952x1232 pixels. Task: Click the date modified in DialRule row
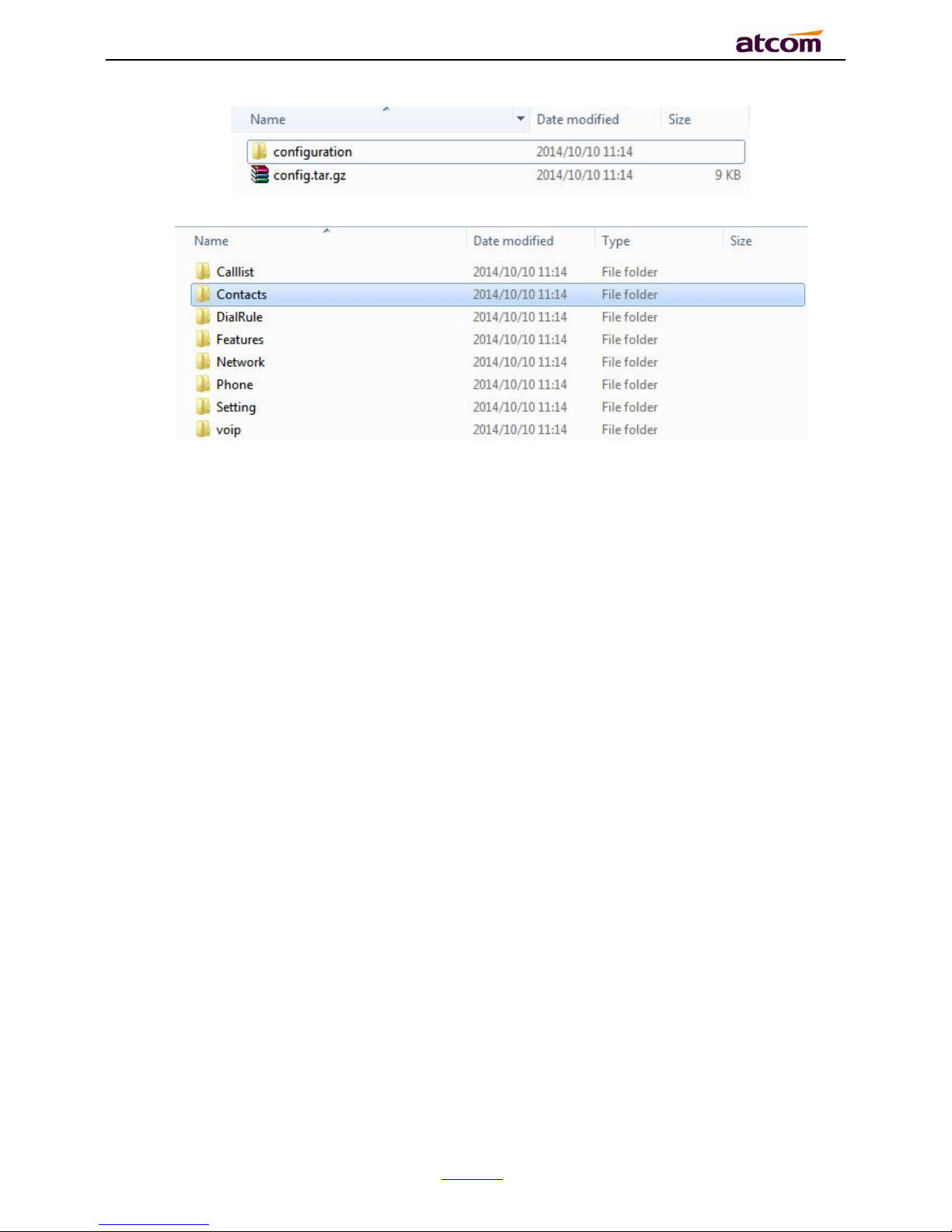(x=520, y=316)
